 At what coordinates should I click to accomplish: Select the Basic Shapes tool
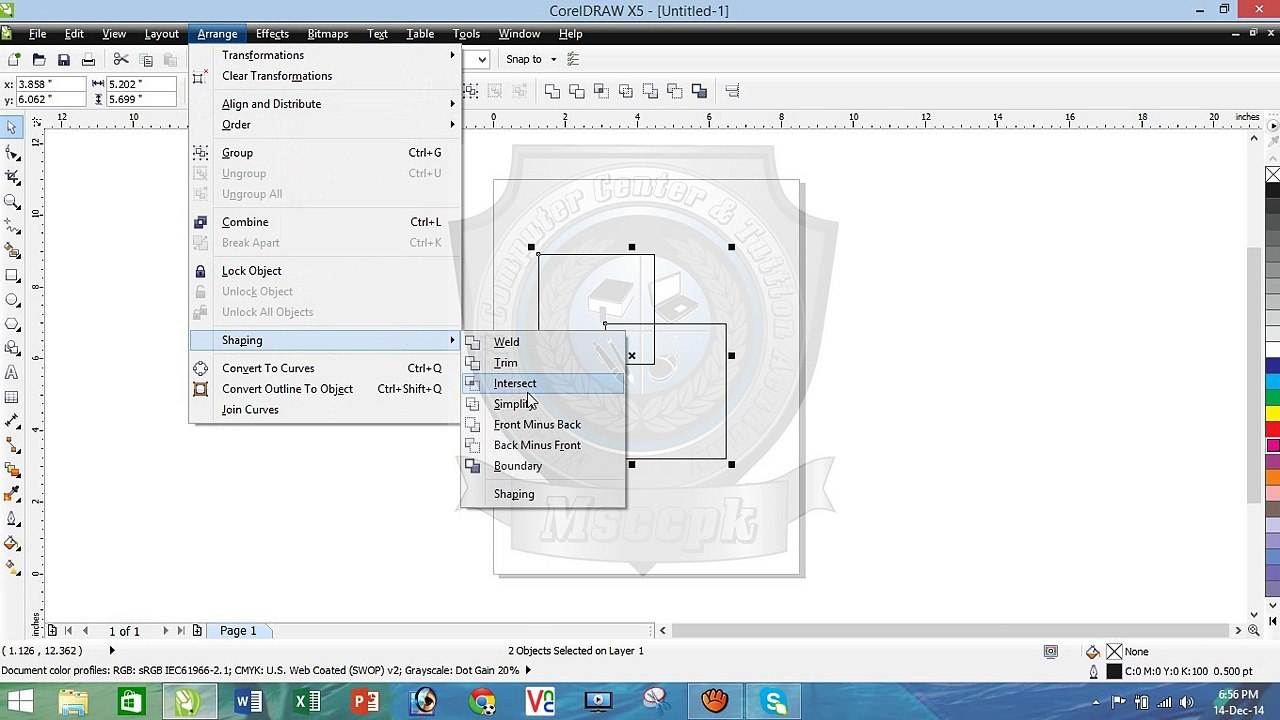point(12,349)
